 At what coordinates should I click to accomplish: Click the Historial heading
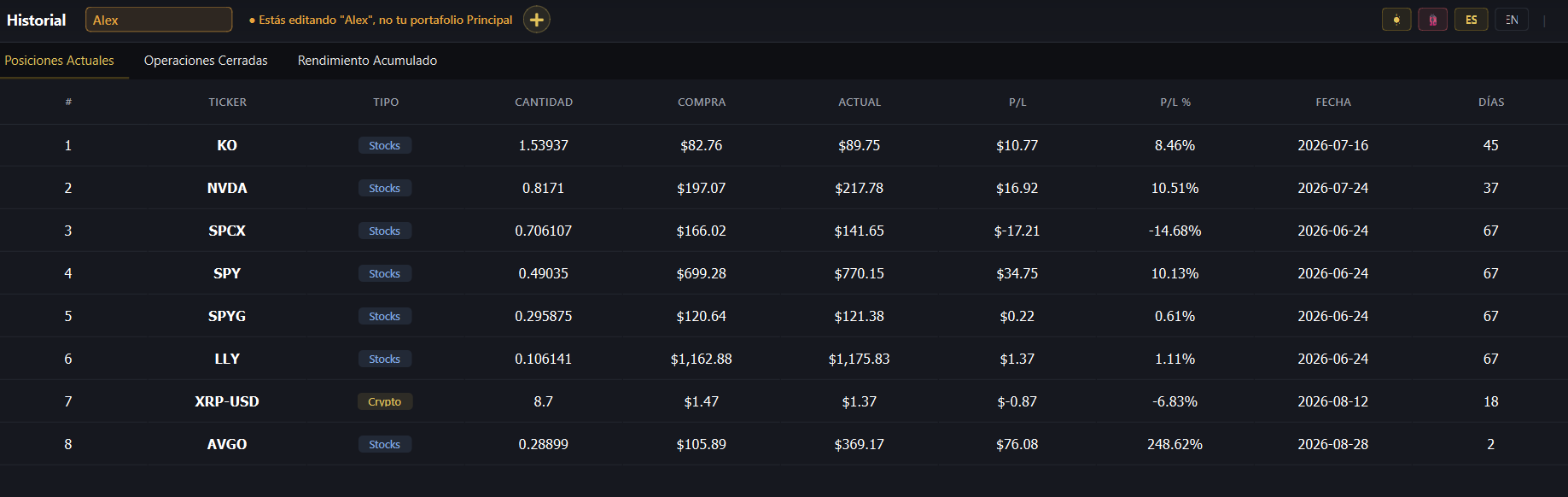coord(36,20)
